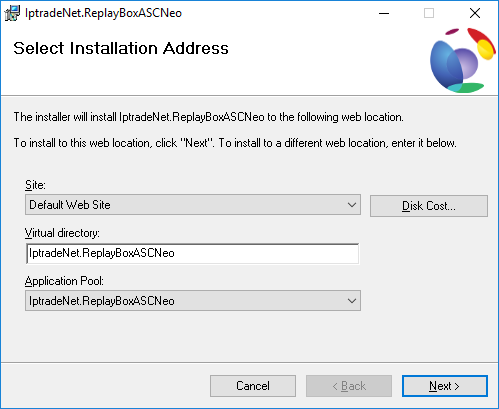The width and height of the screenshot is (499, 409).
Task: Minimize the installer window
Action: (x=384, y=13)
